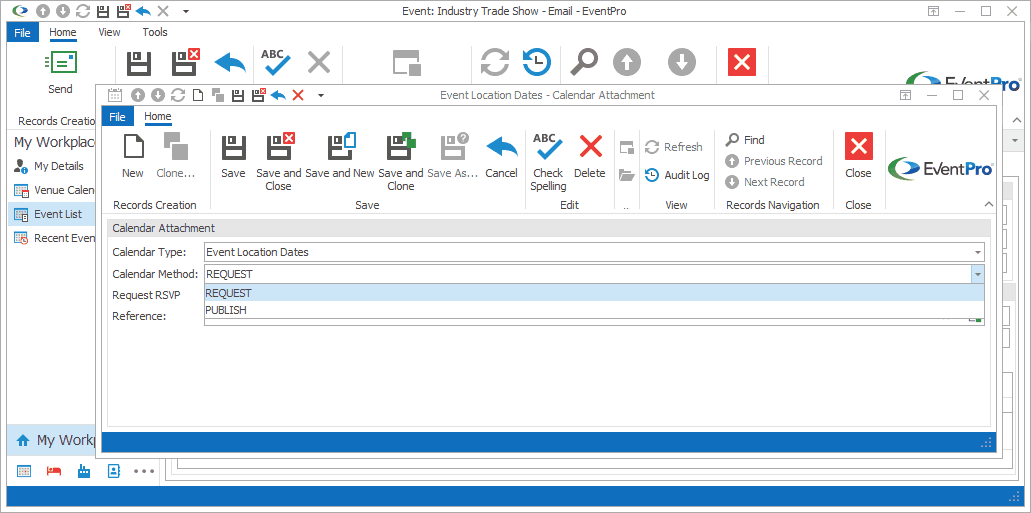The width and height of the screenshot is (1031, 513).
Task: Click the New record icon in the dialog ribbon
Action: [133, 146]
